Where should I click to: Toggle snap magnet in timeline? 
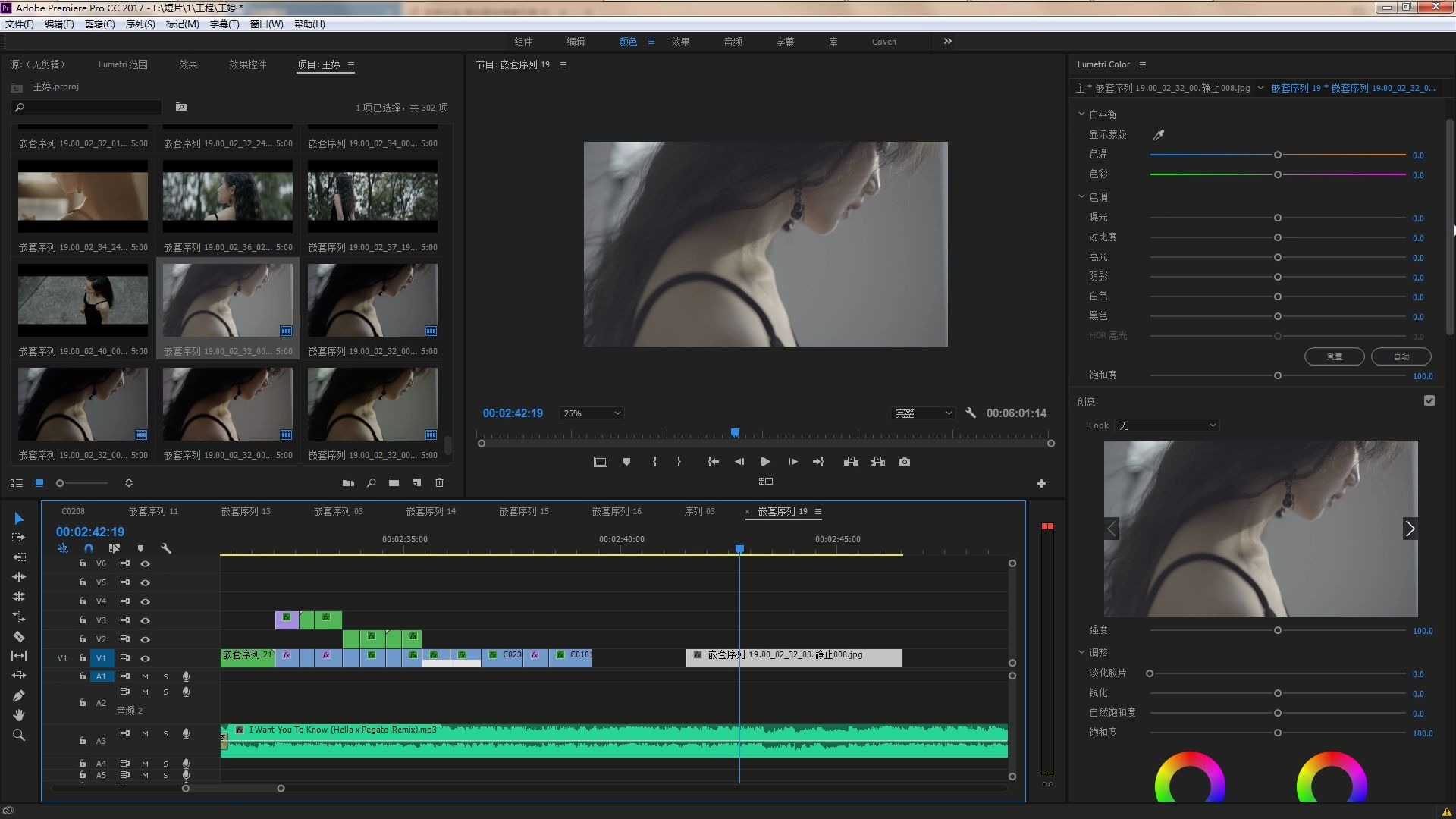[89, 548]
